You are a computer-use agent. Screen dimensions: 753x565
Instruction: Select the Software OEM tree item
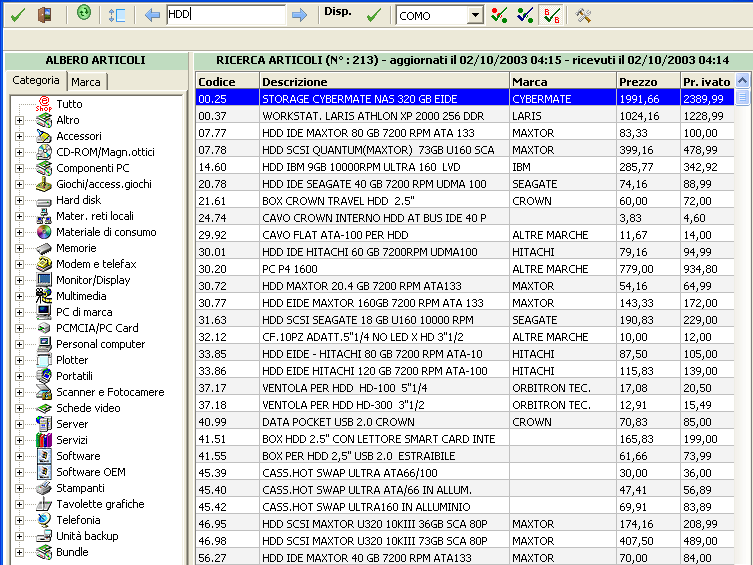click(x=91, y=472)
